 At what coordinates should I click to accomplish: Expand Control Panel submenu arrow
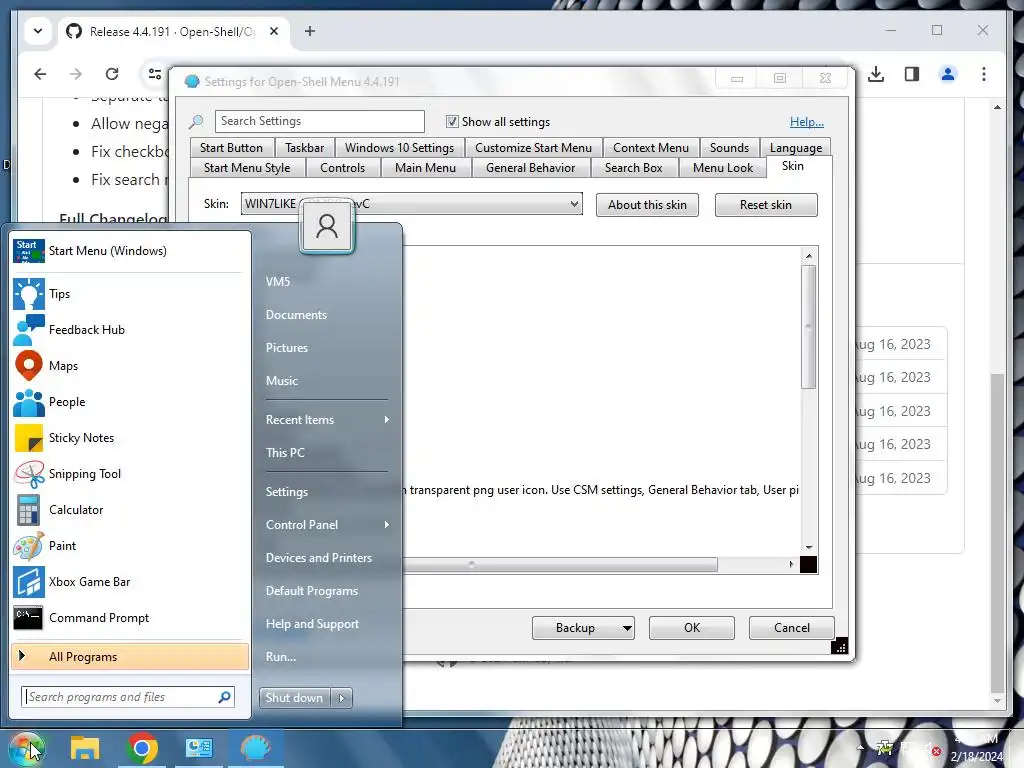(x=387, y=525)
